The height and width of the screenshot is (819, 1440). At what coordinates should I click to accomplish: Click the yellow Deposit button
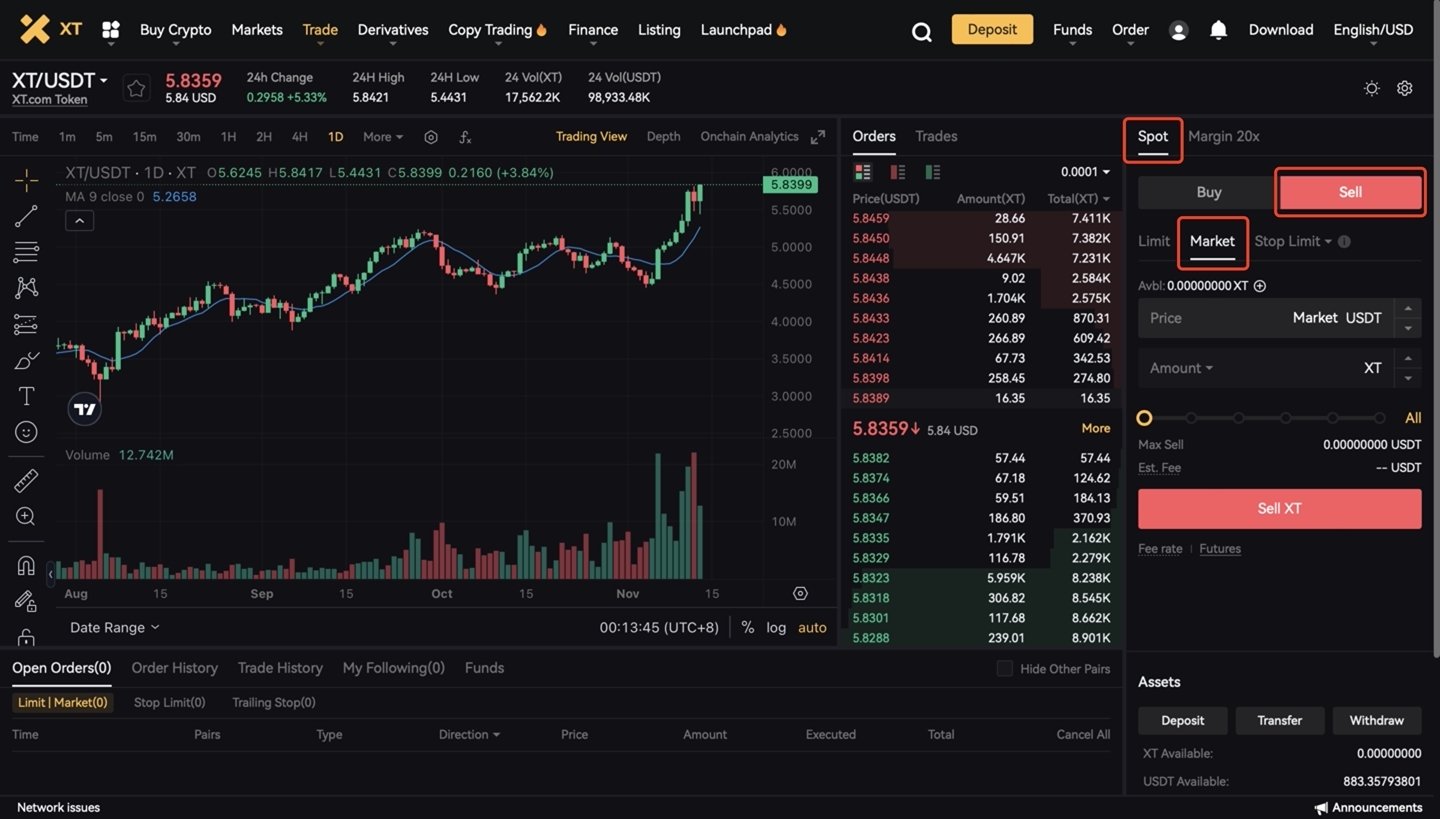tap(992, 30)
